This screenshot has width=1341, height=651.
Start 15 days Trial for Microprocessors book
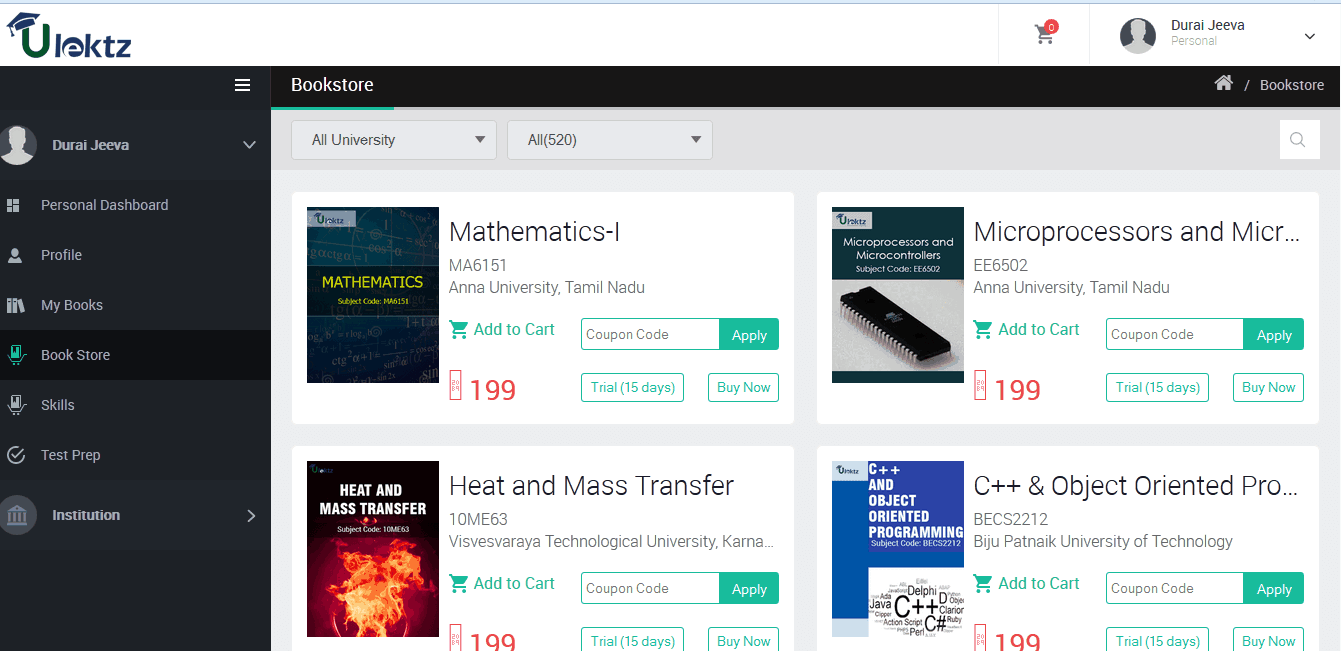[1157, 388]
